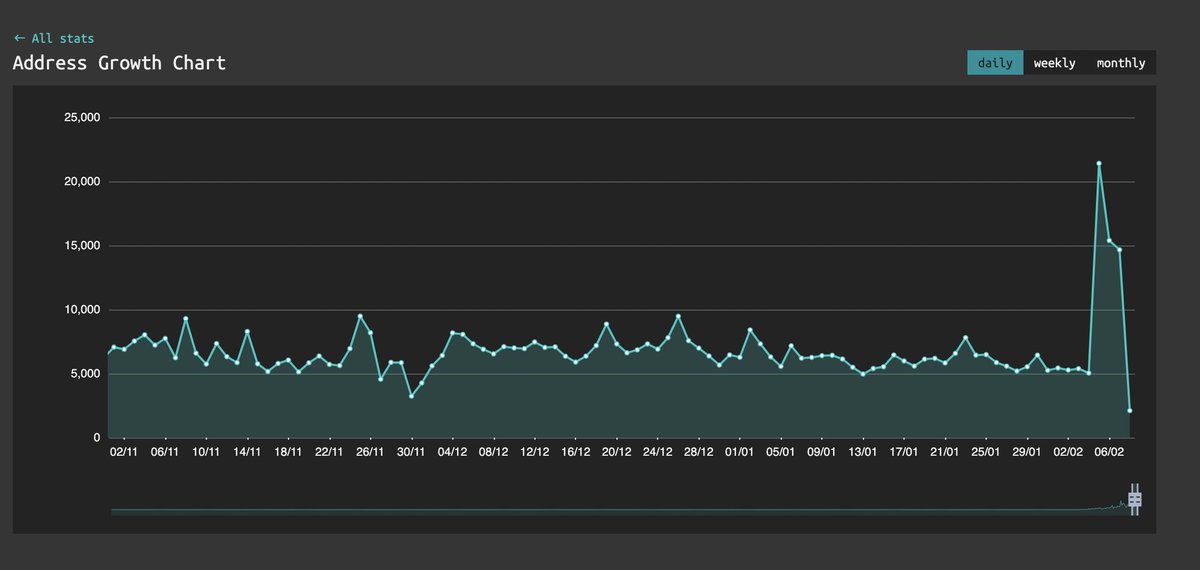
Task: Click the 13/01 date label
Action: click(x=863, y=452)
